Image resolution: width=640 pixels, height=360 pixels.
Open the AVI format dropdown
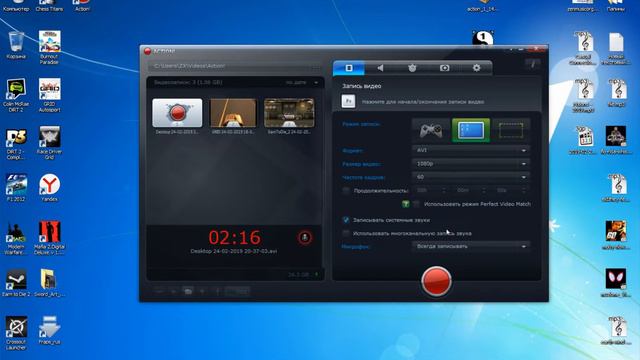click(471, 150)
